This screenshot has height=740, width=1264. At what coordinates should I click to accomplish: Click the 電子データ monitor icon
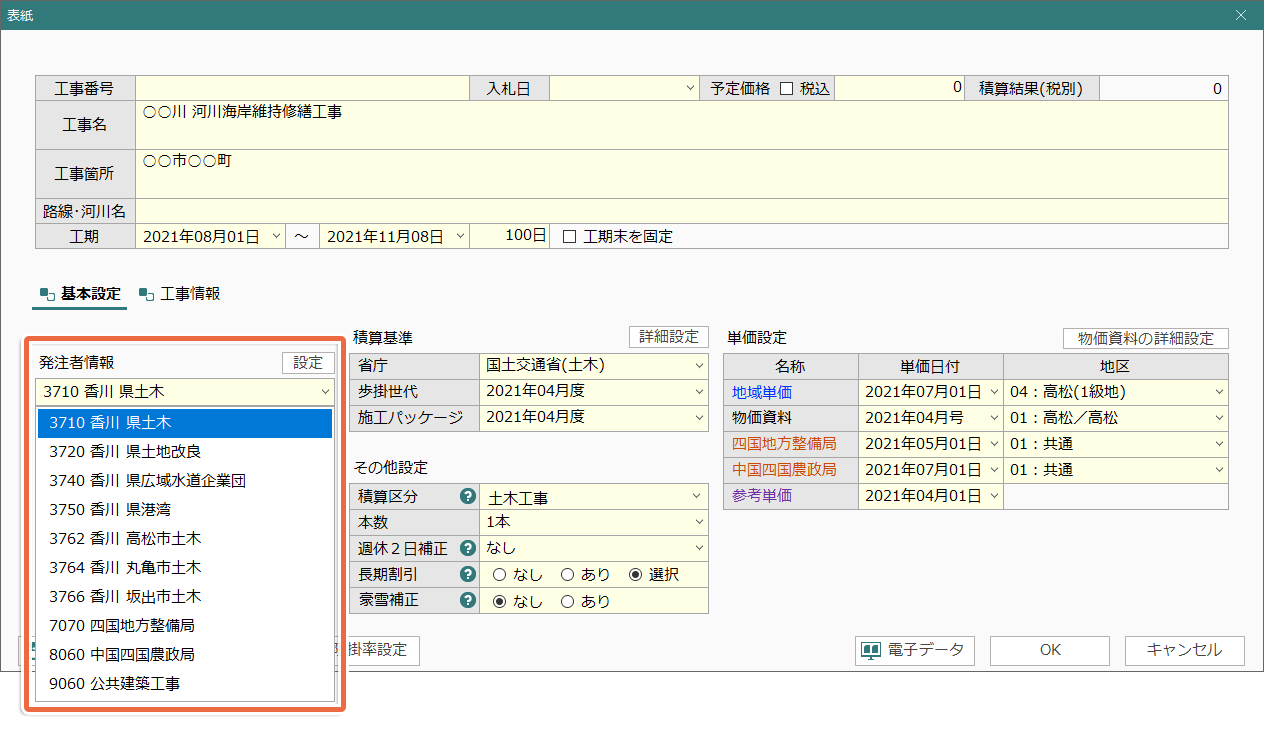pos(871,650)
